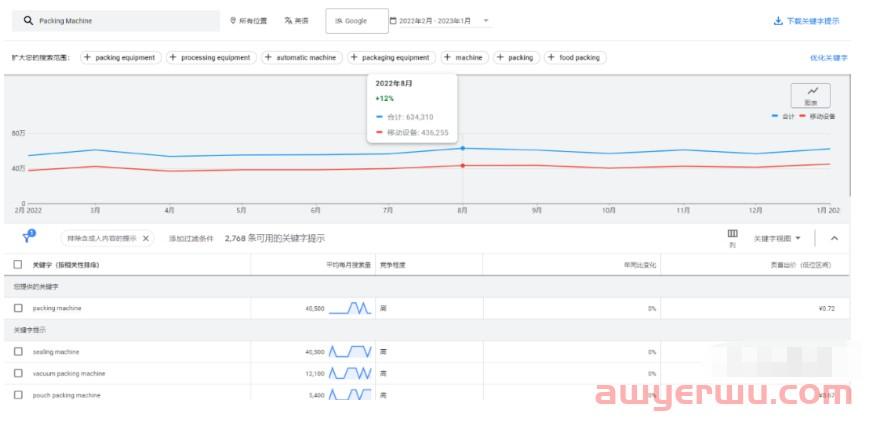
Task: Open the chart type (图表) button
Action: 810,96
